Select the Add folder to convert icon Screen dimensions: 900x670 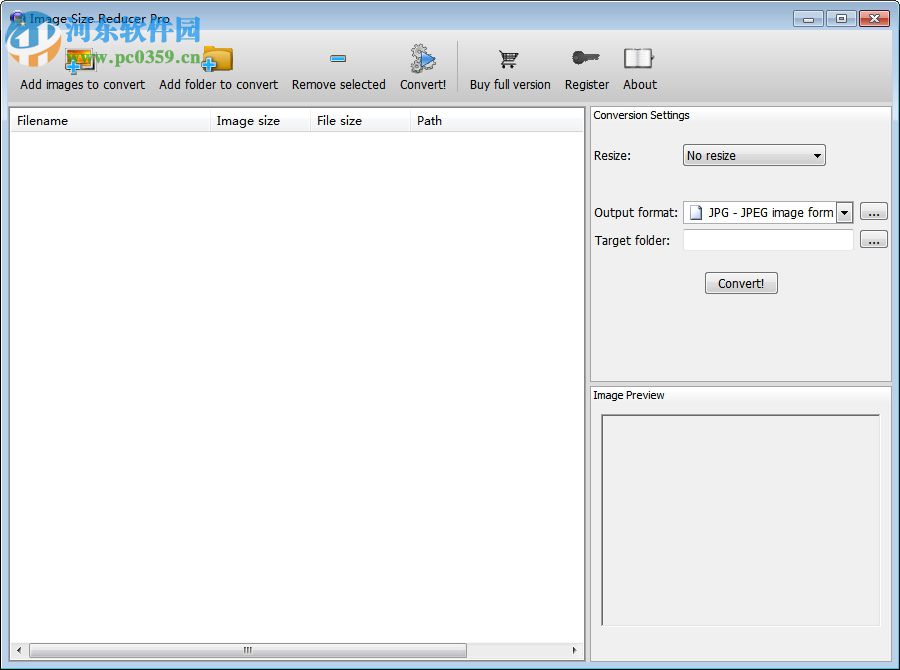point(218,60)
